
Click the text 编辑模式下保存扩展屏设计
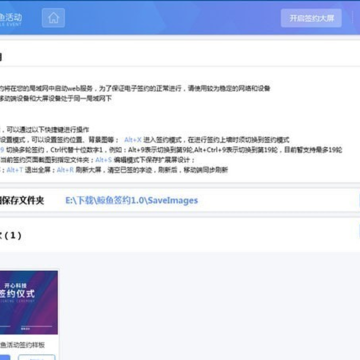[154, 160]
